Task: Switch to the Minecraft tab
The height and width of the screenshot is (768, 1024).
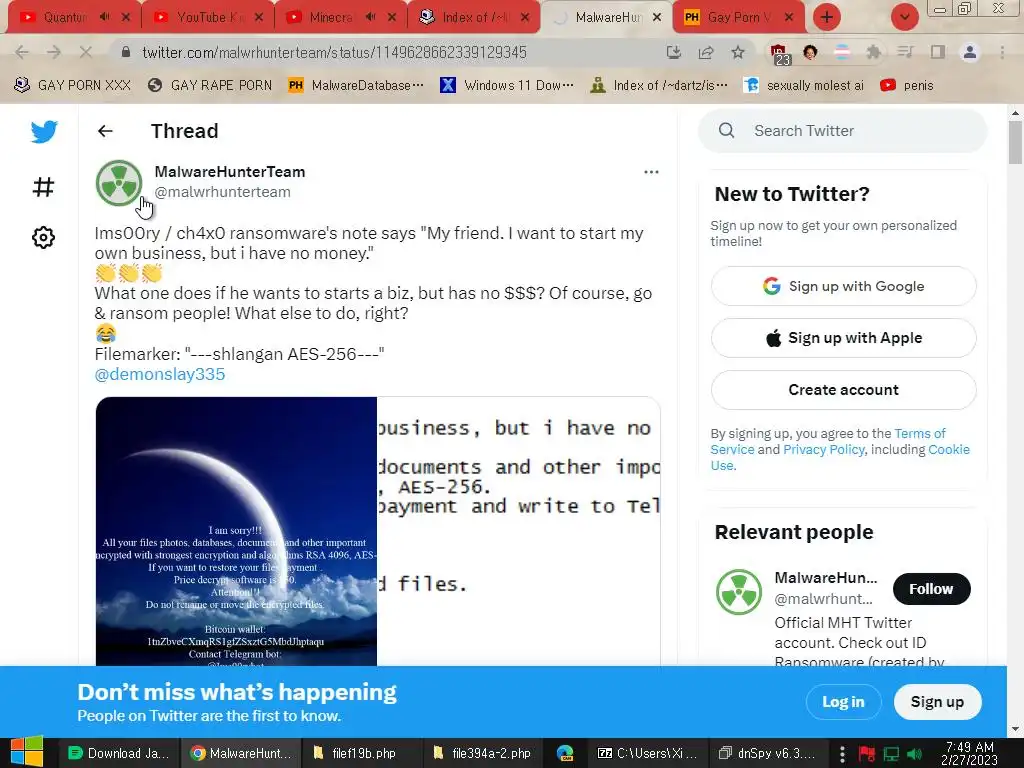Action: coord(340,17)
